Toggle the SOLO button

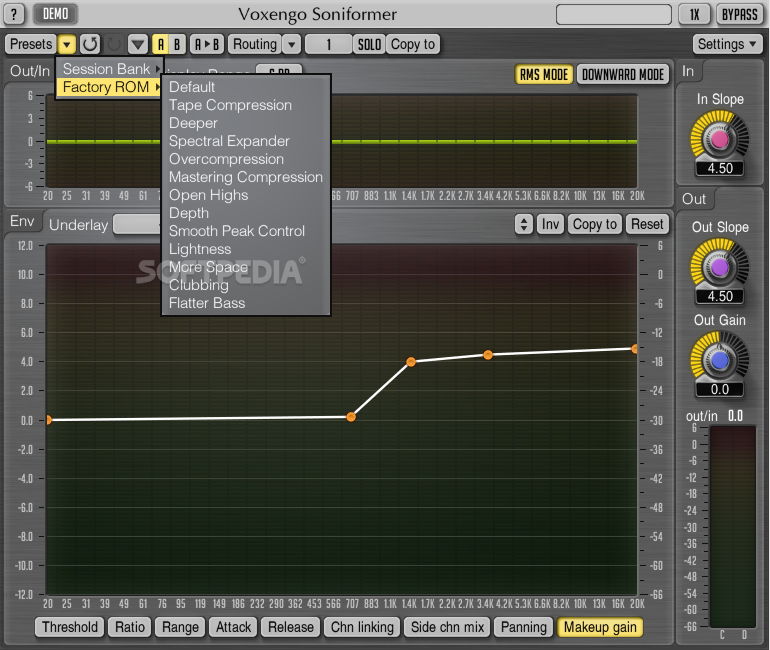pyautogui.click(x=369, y=44)
